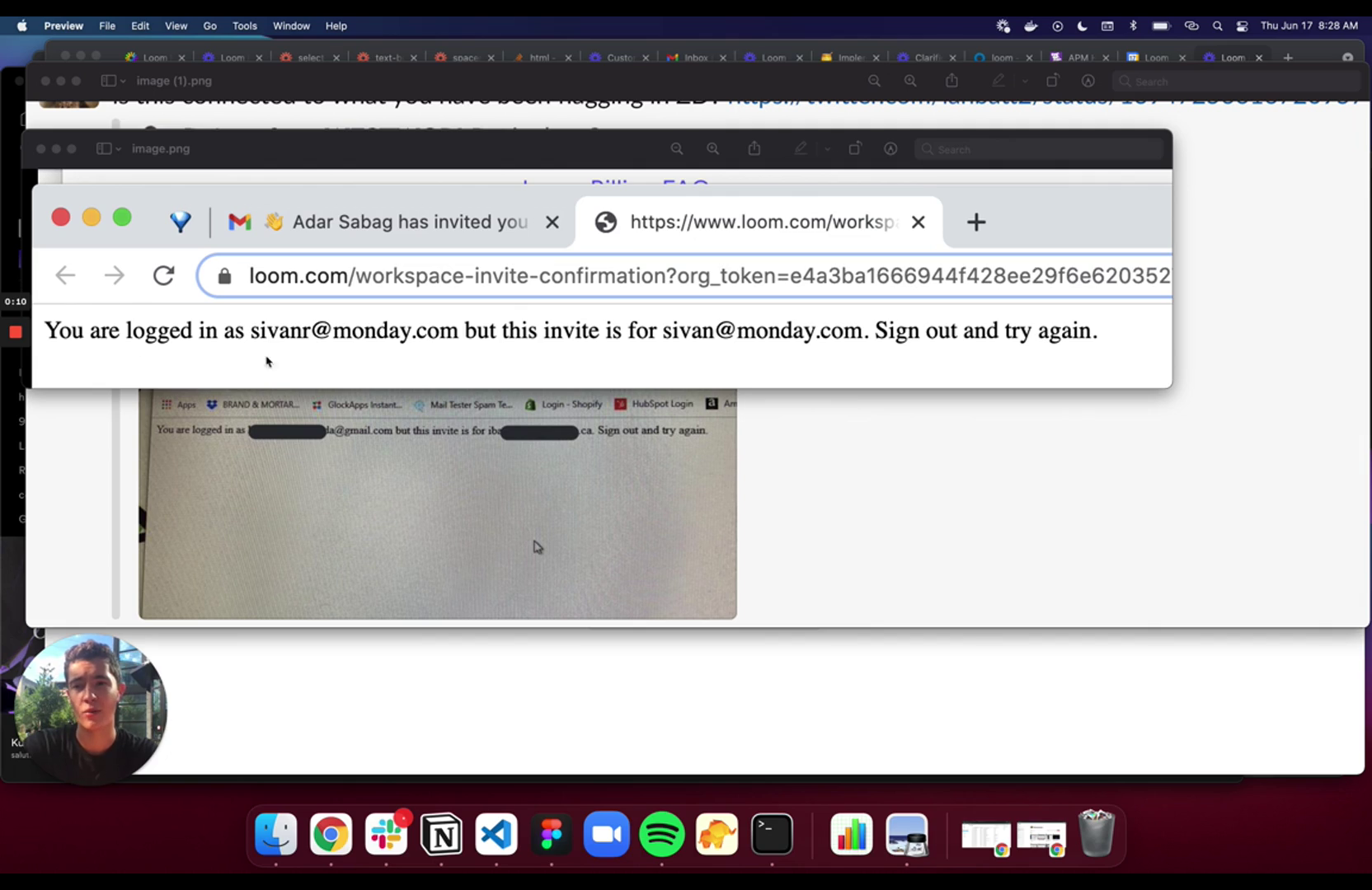
Task: Stop the Loom recording with the red button
Action: point(15,332)
